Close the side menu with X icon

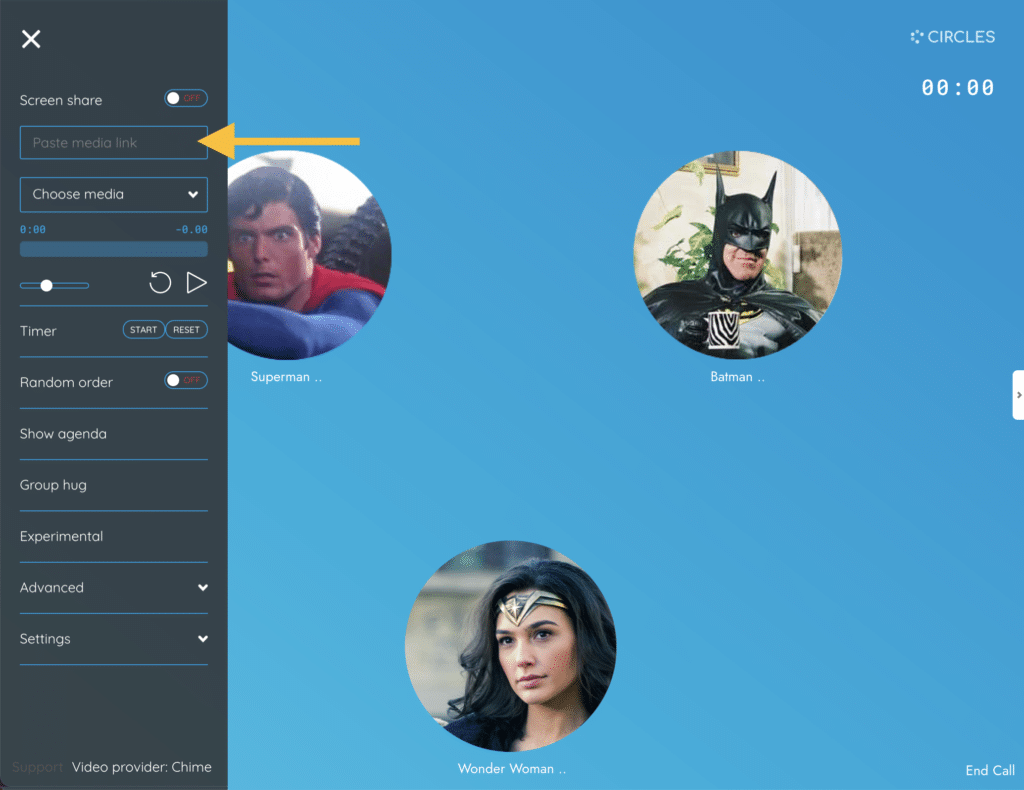[31, 39]
